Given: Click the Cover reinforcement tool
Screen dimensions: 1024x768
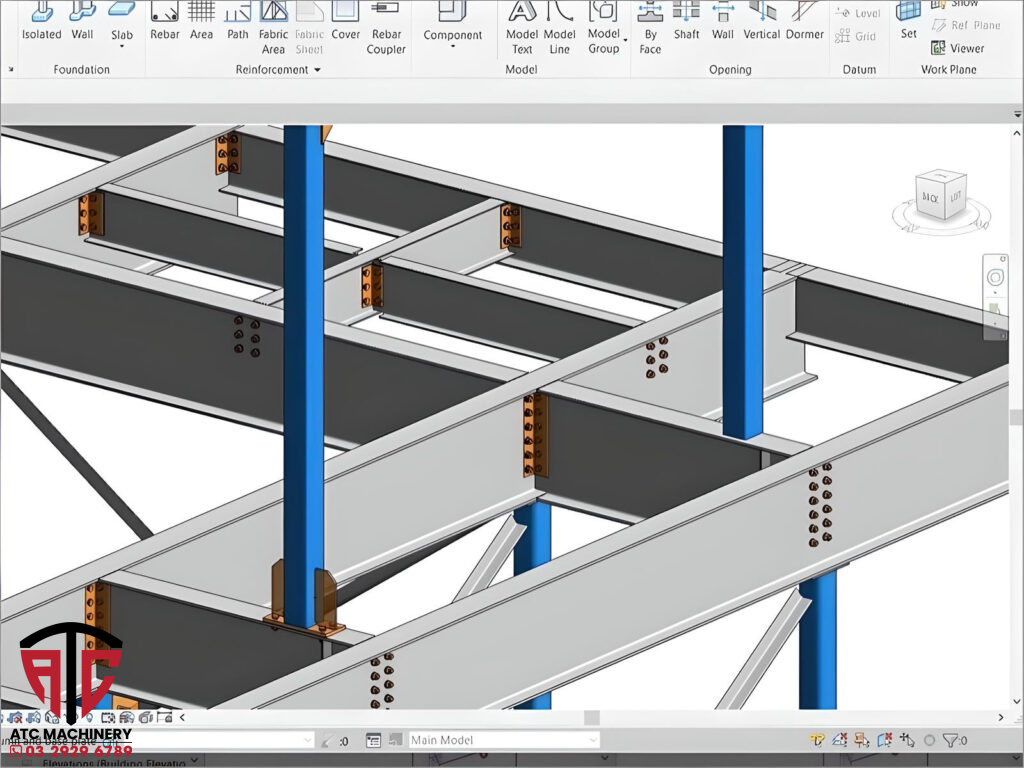Looking at the screenshot, I should point(345,22).
